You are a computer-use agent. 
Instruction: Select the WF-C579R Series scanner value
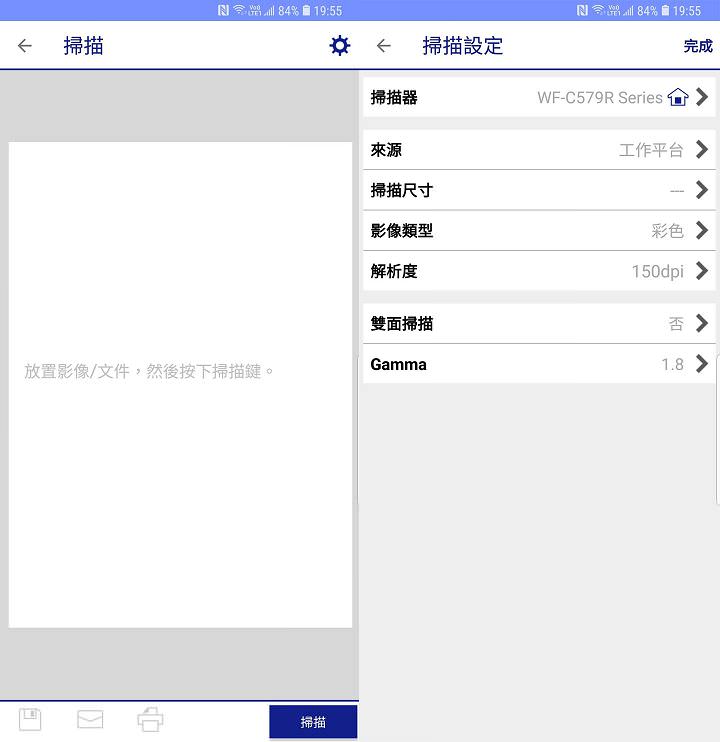(x=600, y=97)
